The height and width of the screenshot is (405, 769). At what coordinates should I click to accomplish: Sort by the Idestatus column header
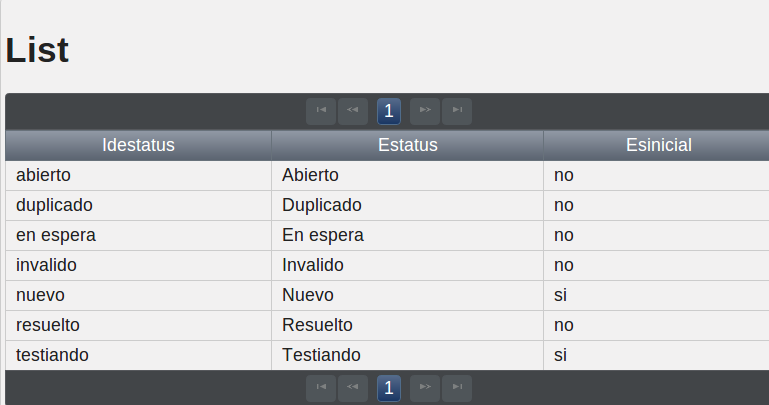point(138,145)
